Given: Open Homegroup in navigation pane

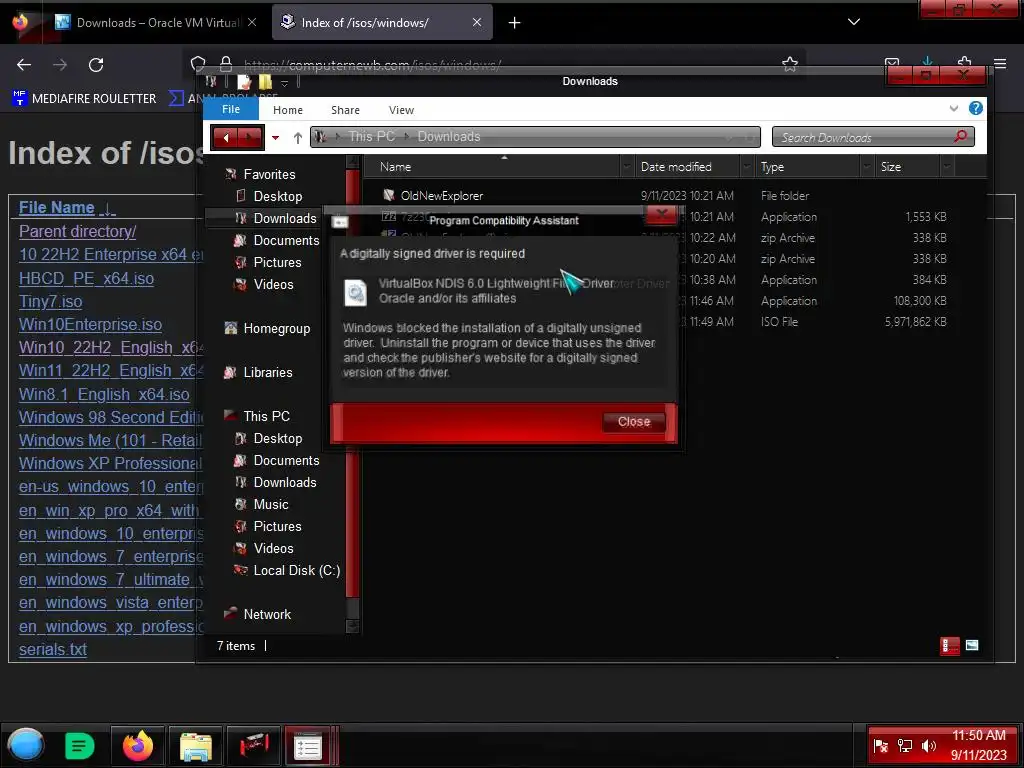Looking at the screenshot, I should coord(276,328).
